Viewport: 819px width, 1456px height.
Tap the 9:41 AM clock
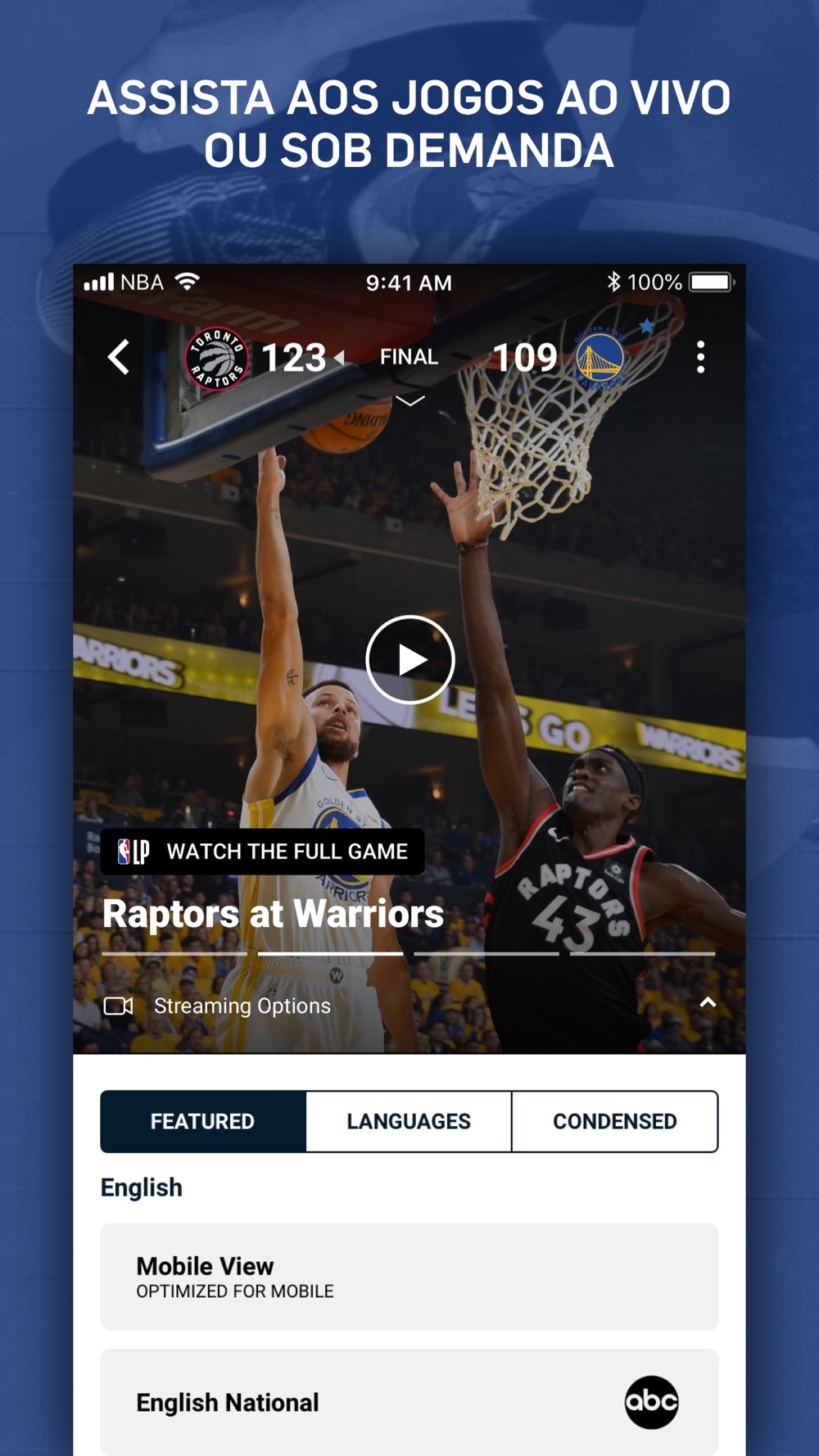tap(409, 283)
